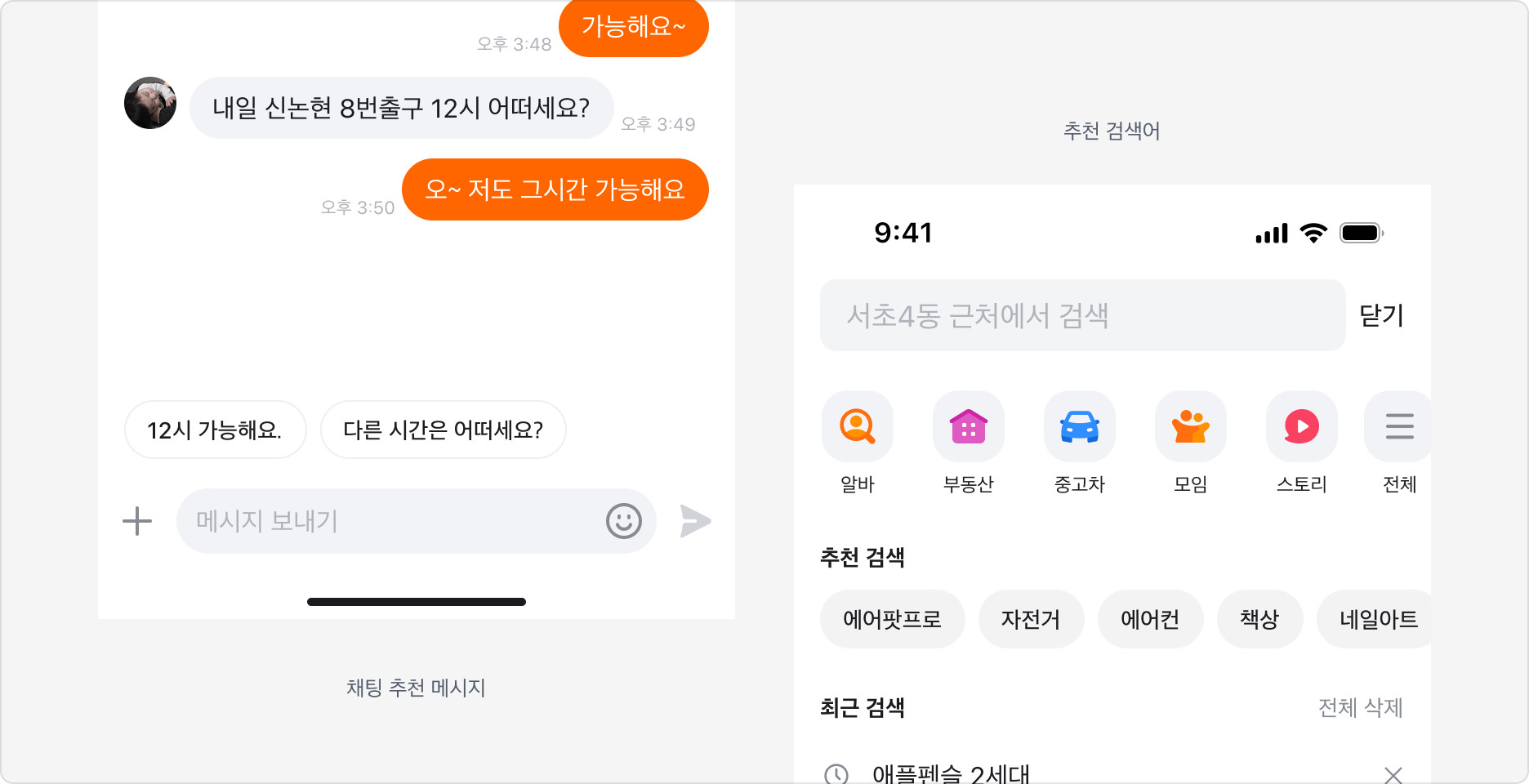Click the clock icon beside 애플펜슬 2세대
Screen dimensions: 1529x784
pyautogui.click(x=836, y=773)
